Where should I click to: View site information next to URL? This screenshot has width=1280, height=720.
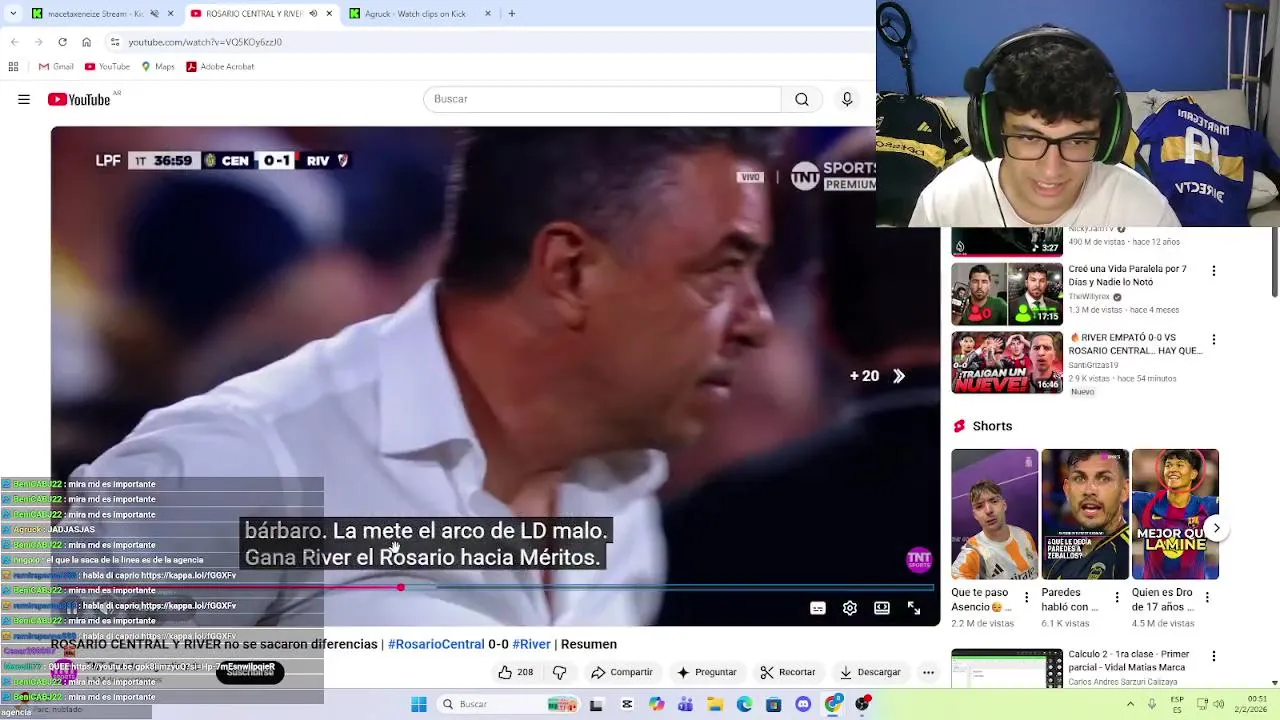click(x=115, y=42)
